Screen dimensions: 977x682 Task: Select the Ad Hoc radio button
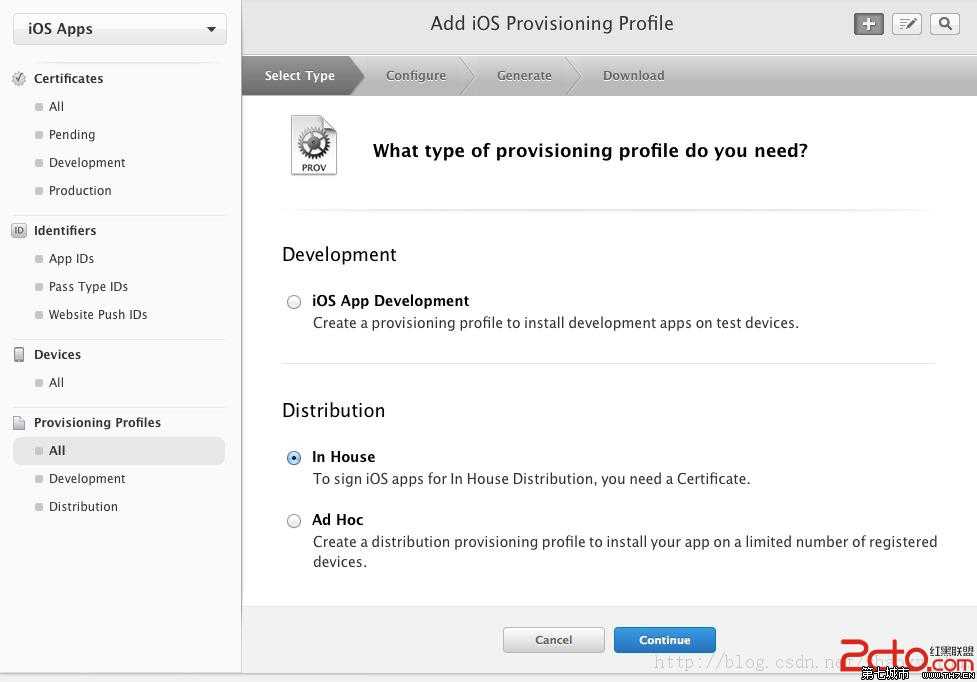293,521
